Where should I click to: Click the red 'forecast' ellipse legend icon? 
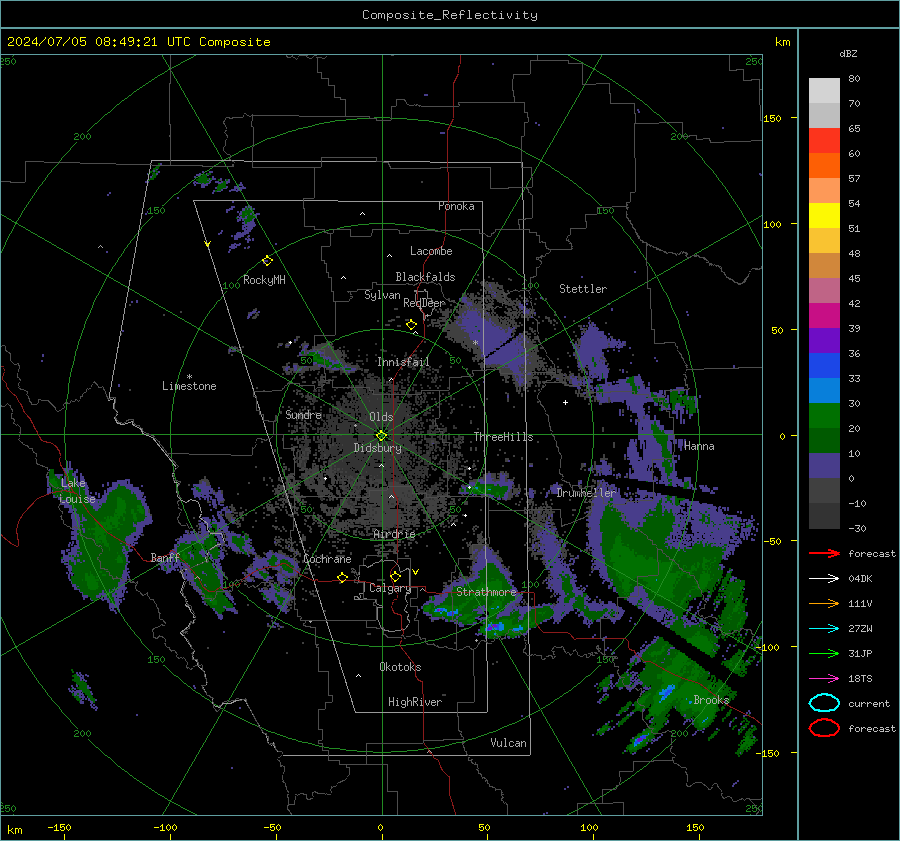point(824,728)
